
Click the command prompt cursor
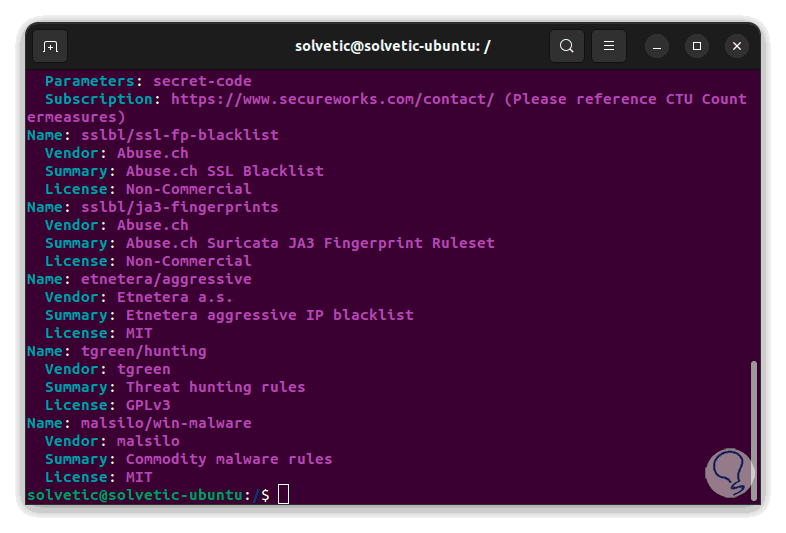pos(283,494)
